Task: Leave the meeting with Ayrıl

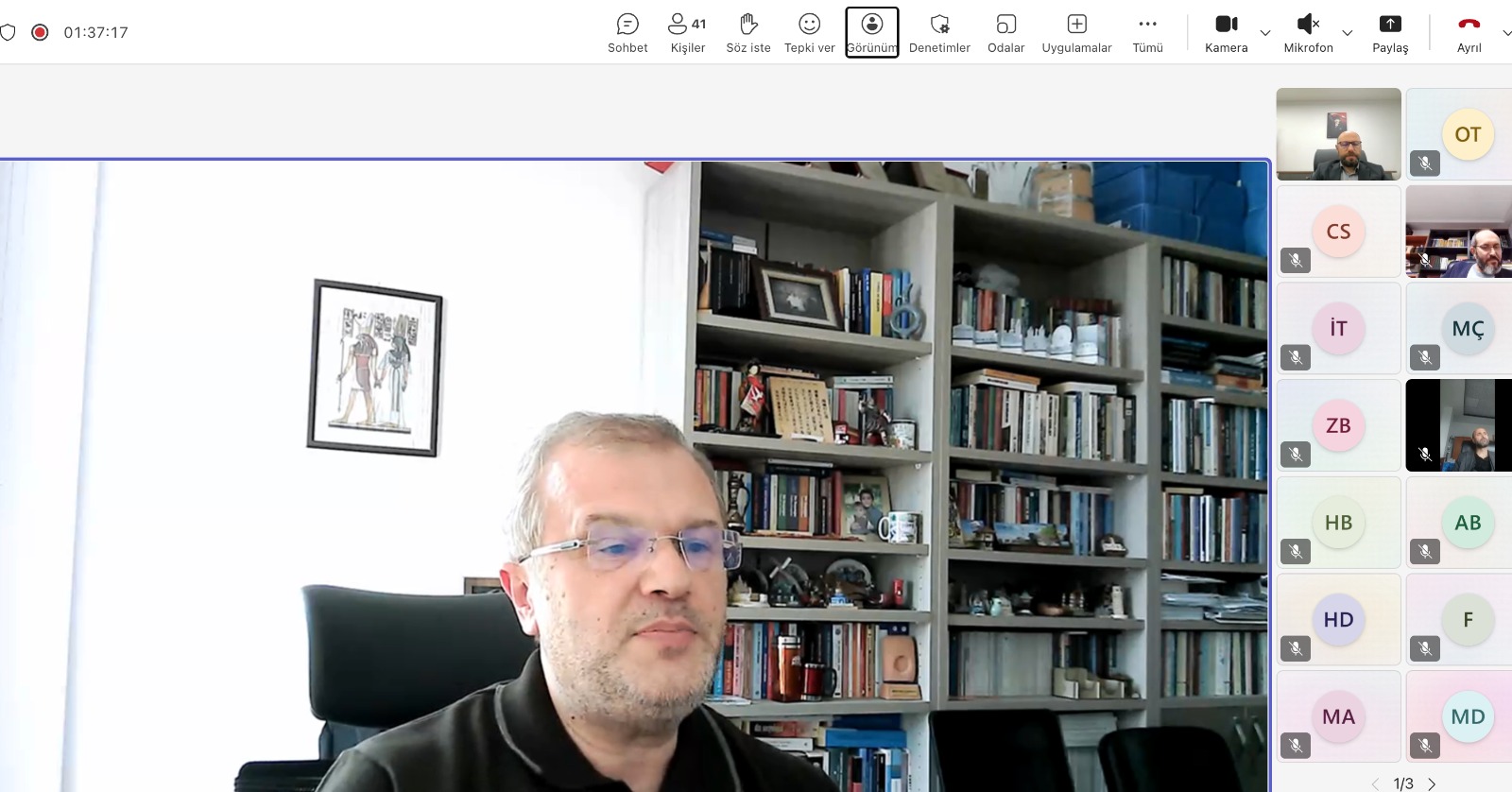Action: (x=1469, y=32)
